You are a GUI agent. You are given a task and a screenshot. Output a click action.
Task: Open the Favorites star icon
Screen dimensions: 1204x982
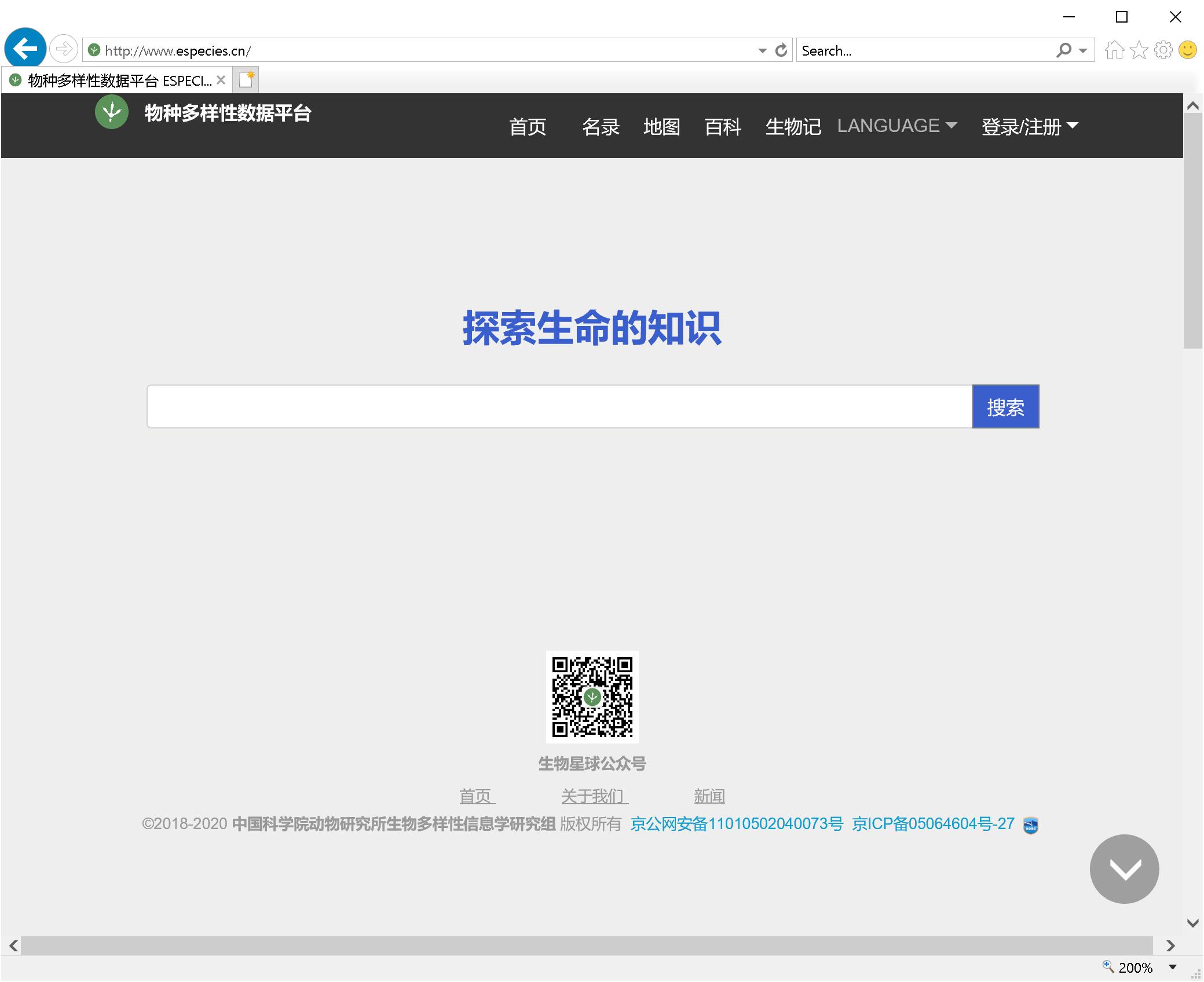1139,50
